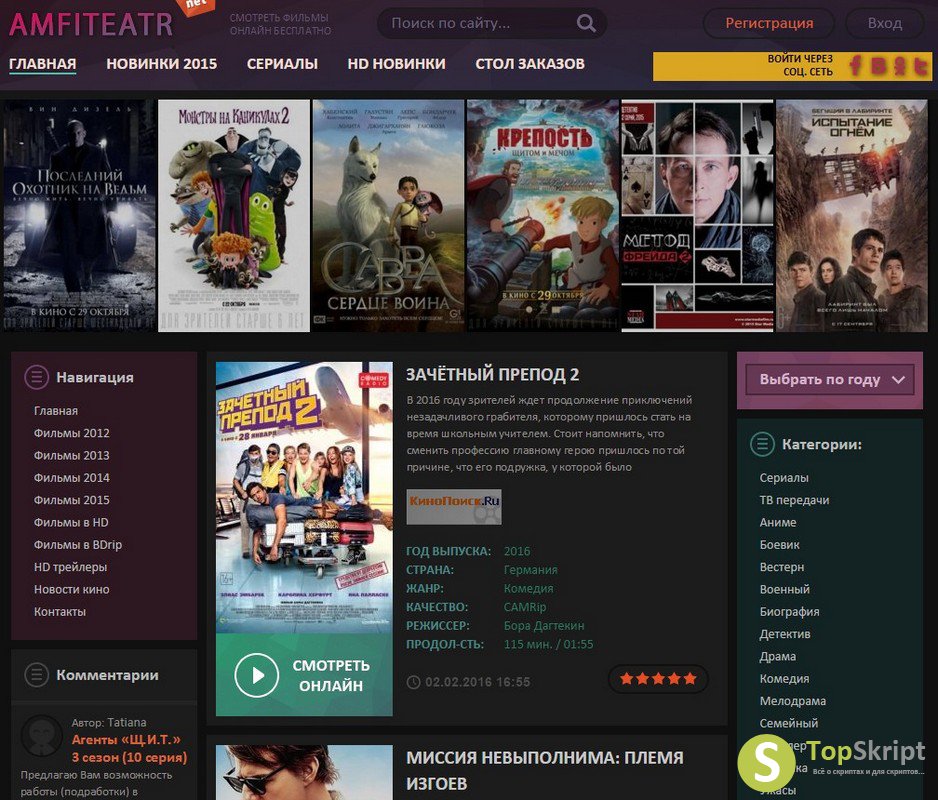Rate Зачётный препод 2 five stars

click(690, 679)
